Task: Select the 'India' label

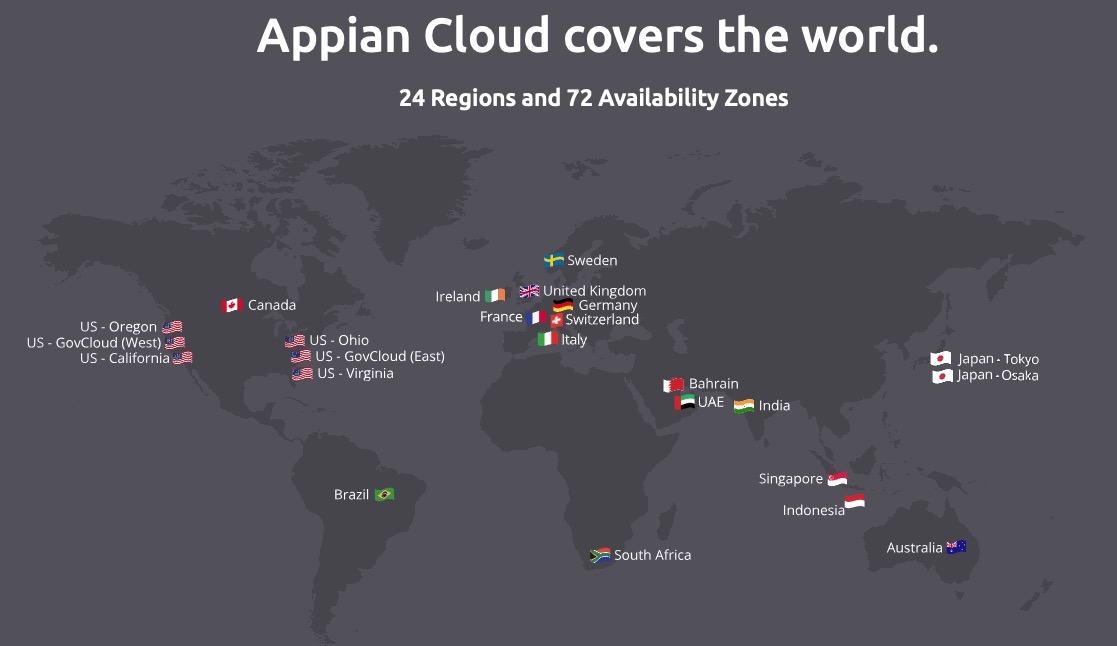Action: [x=774, y=405]
